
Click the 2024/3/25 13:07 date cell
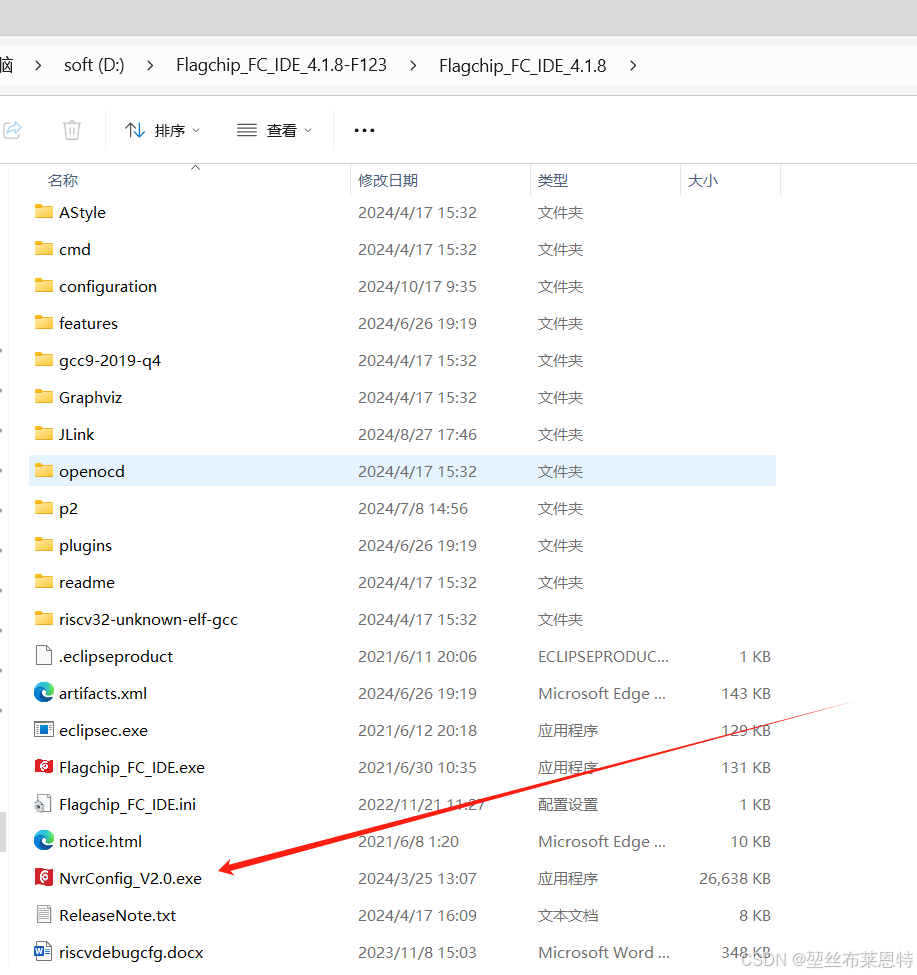point(417,879)
